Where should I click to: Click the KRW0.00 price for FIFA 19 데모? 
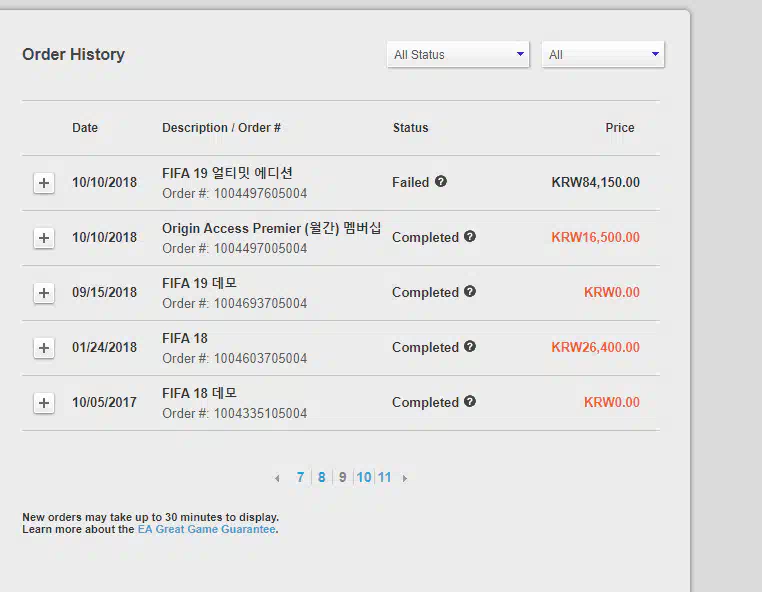point(612,292)
